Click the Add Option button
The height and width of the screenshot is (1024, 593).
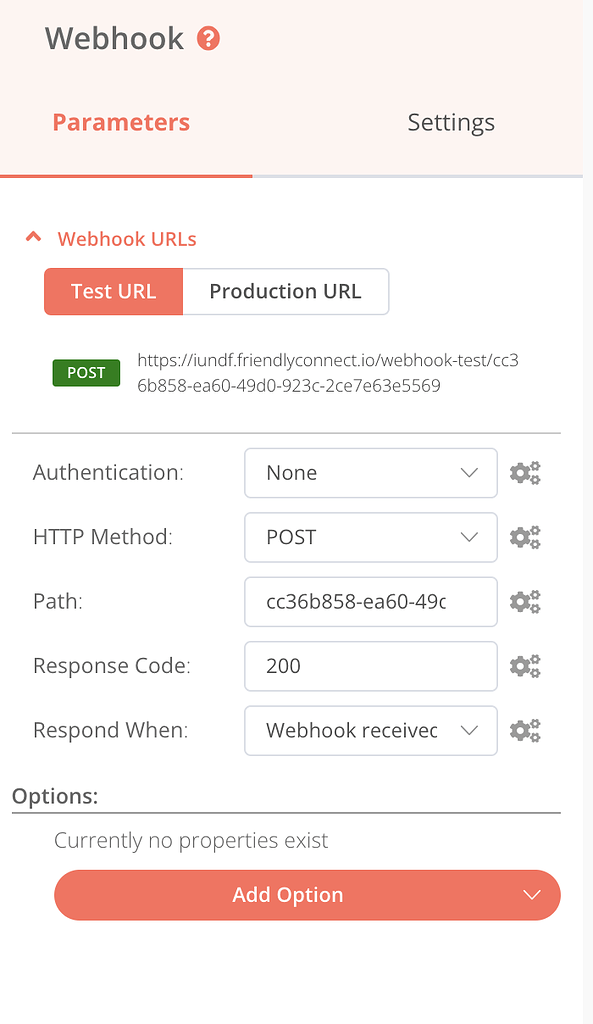tap(288, 894)
